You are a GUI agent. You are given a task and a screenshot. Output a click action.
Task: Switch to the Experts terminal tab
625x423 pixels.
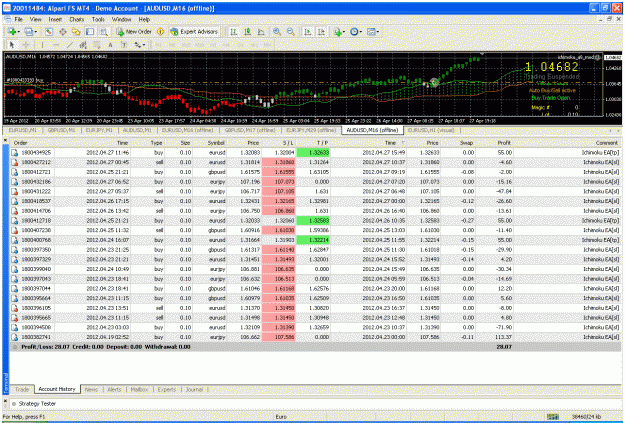pyautogui.click(x=166, y=390)
